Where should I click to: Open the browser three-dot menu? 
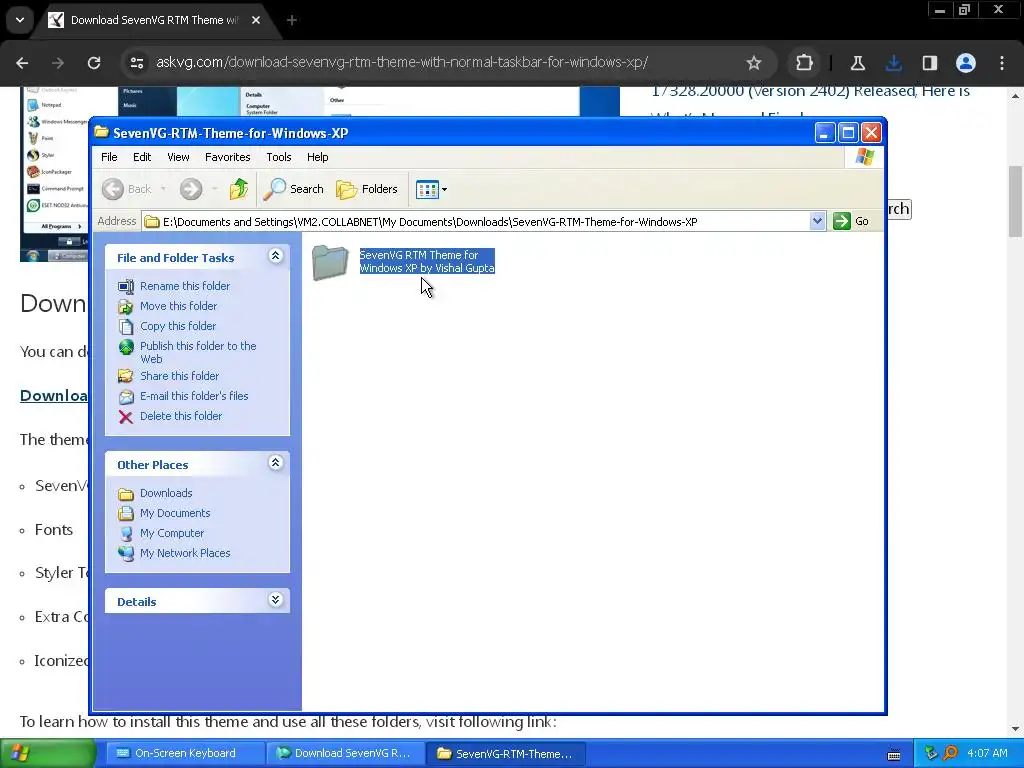coord(1002,63)
